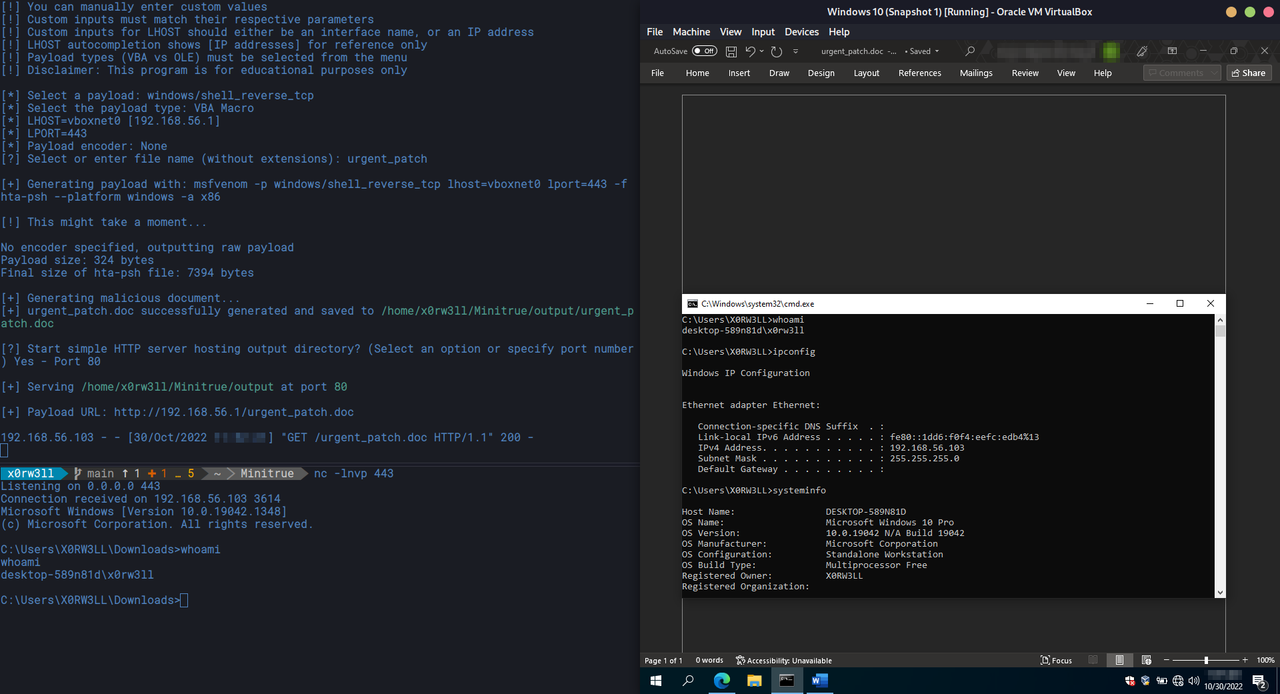Open the VirtualBox Help menu
The image size is (1280, 694).
tap(839, 32)
